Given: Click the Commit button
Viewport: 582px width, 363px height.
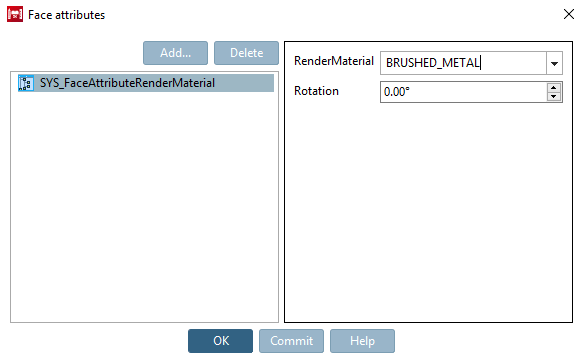Looking at the screenshot, I should (x=291, y=341).
